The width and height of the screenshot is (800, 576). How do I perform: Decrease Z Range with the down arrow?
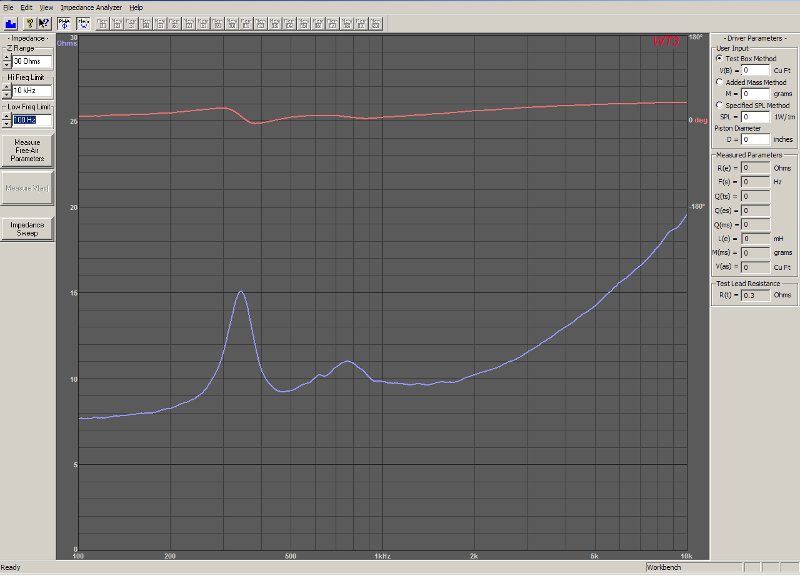point(7,65)
